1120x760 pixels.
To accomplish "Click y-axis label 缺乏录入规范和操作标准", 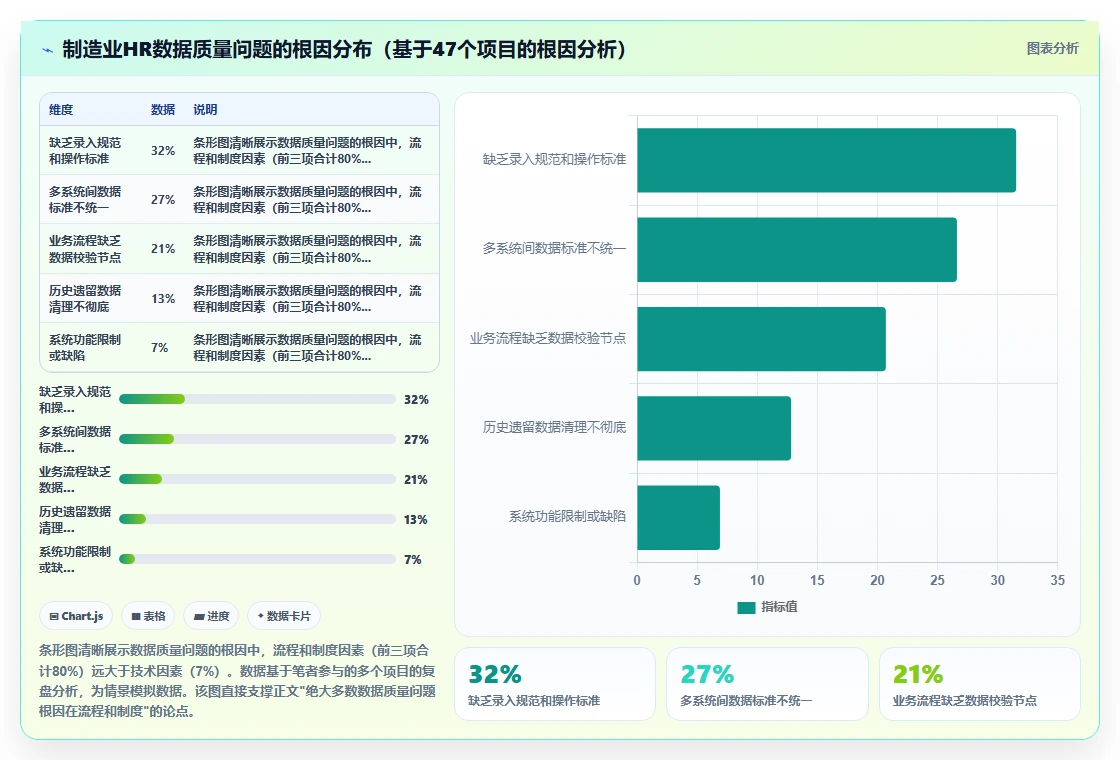I will click(554, 159).
